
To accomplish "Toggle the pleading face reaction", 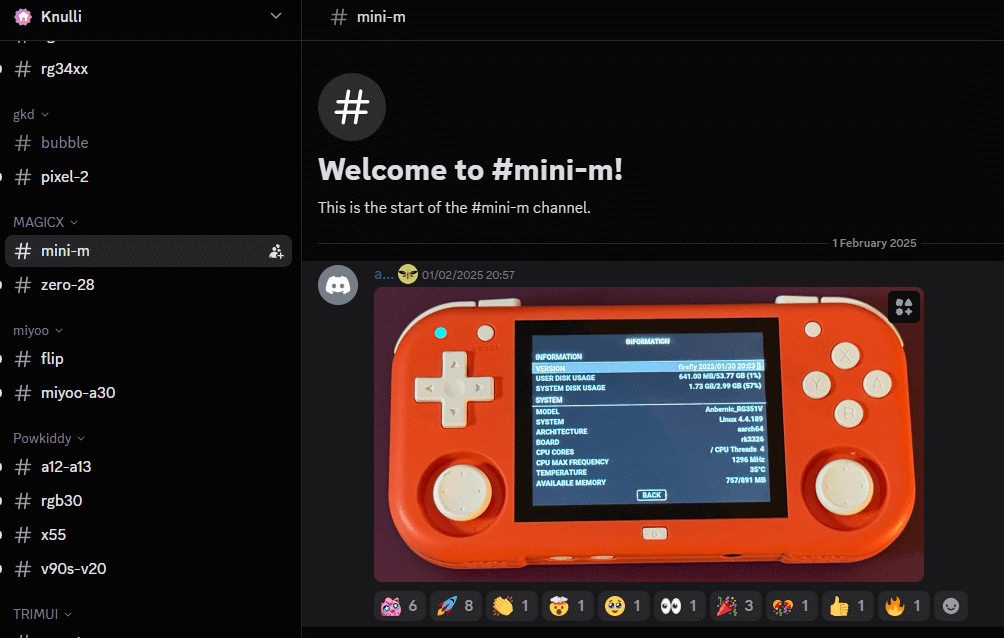I will [x=623, y=606].
